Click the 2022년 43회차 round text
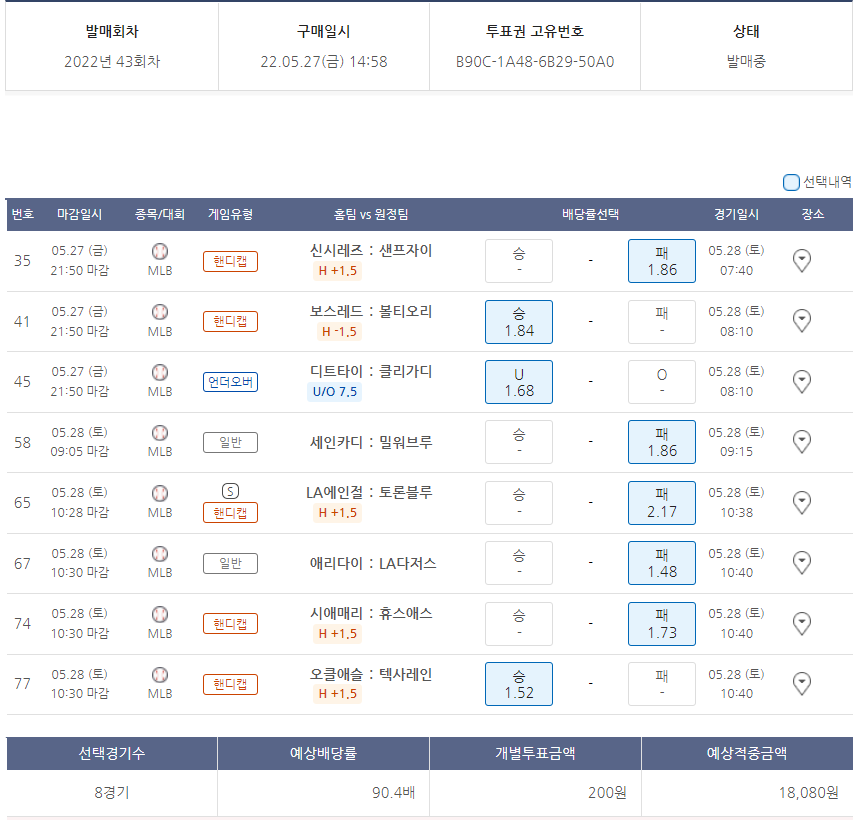The height and width of the screenshot is (820, 868). (112, 61)
